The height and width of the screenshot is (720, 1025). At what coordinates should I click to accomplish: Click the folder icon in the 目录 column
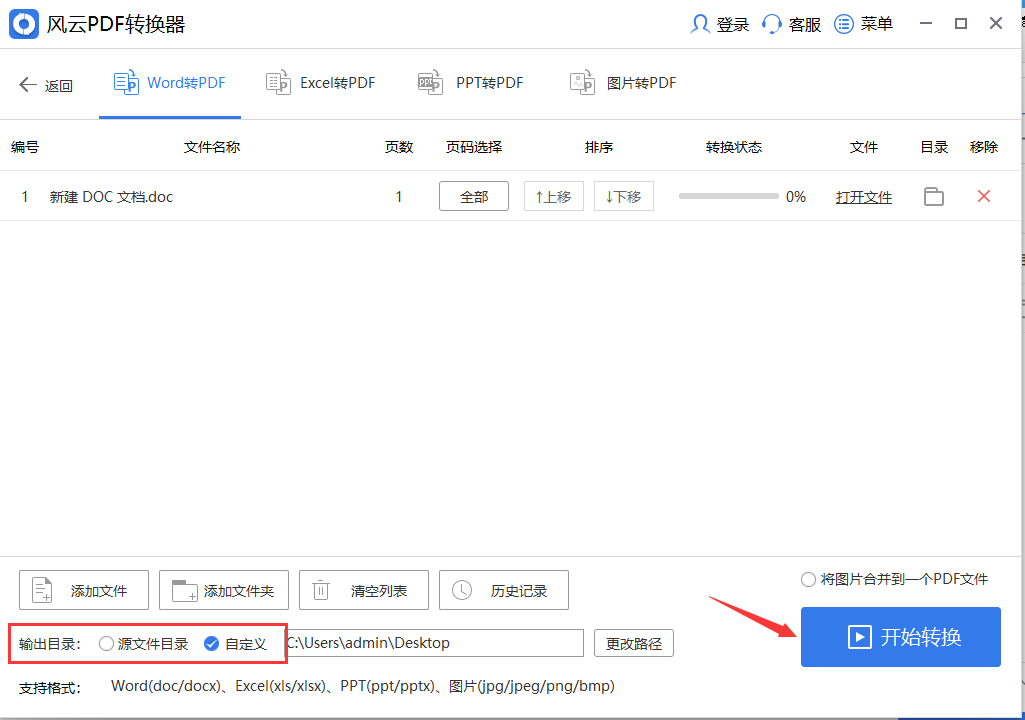933,196
